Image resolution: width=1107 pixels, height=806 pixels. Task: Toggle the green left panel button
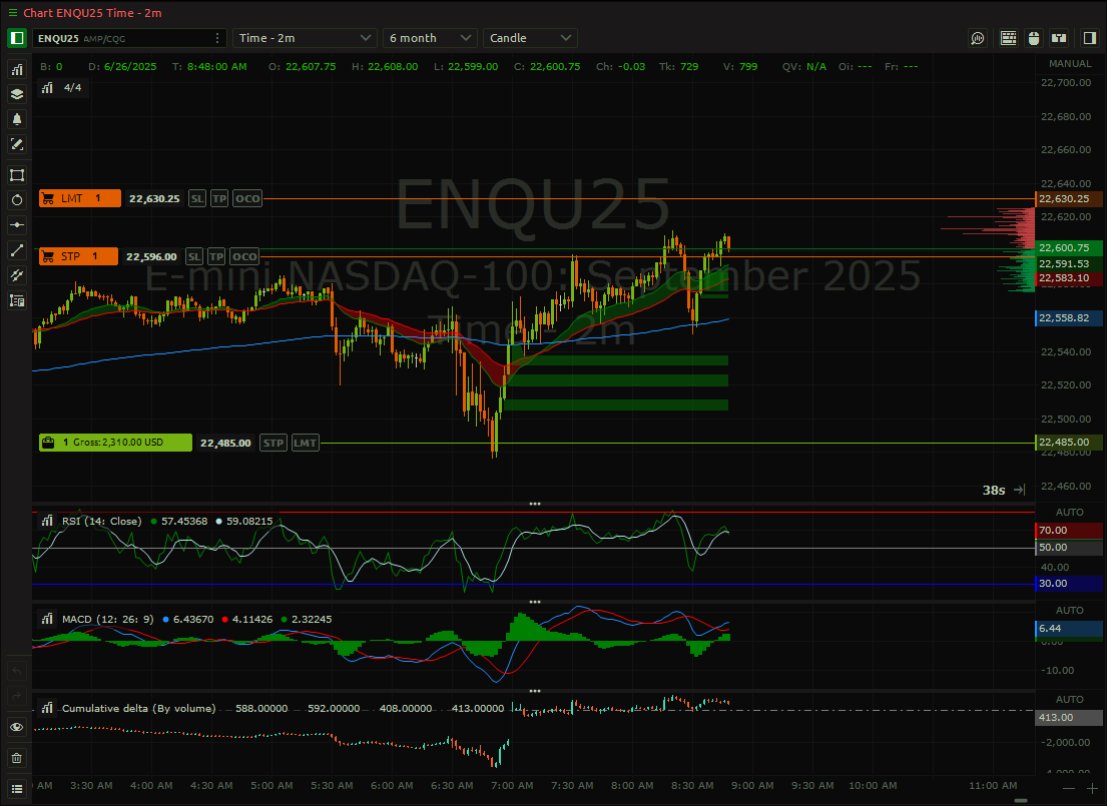[17, 38]
